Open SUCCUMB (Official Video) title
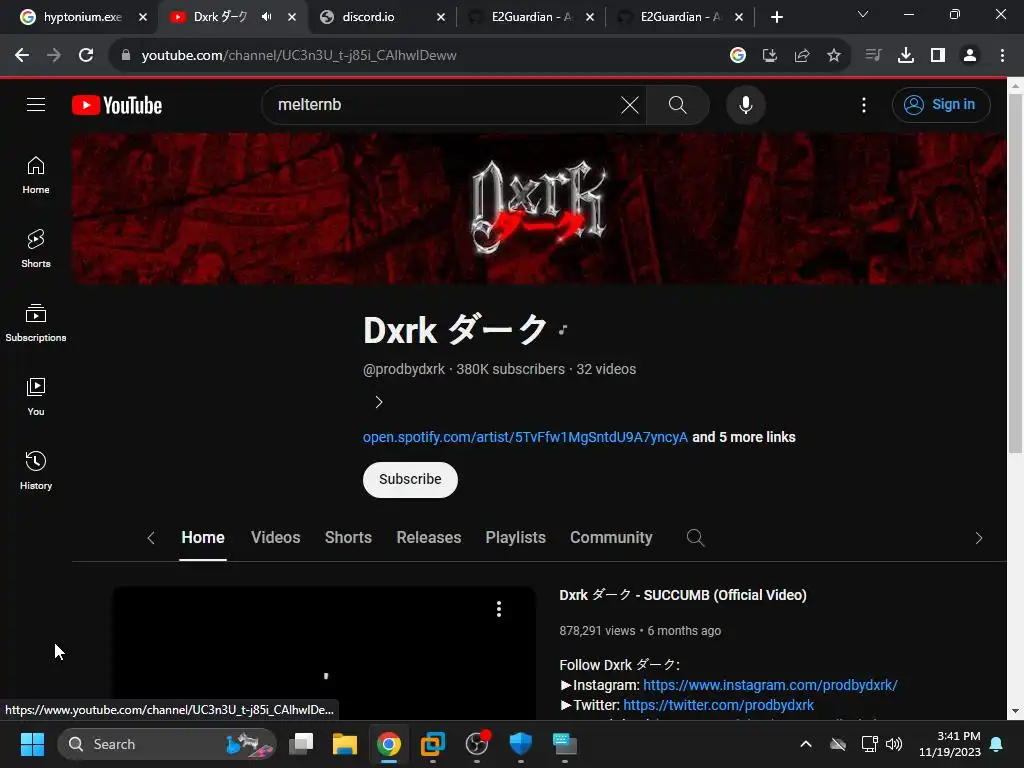Viewport: 1024px width, 768px height. pyautogui.click(x=683, y=595)
